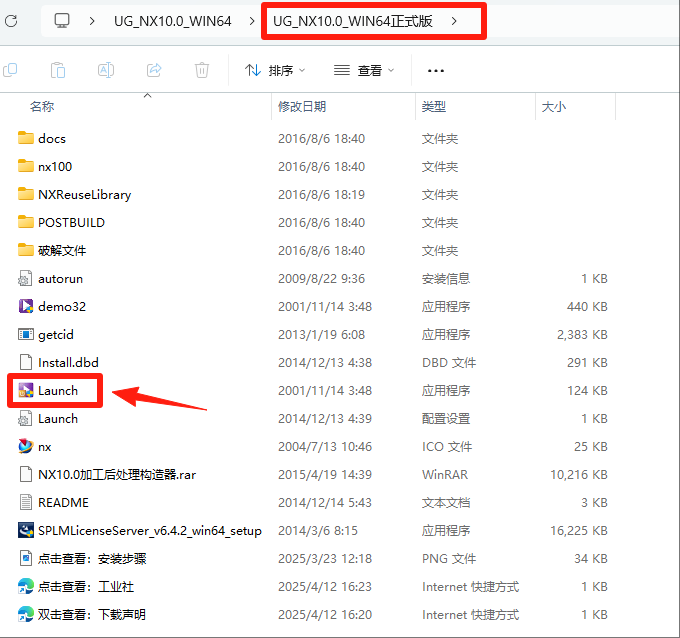Click the NXReuseLibrary folder icon
This screenshot has width=680, height=638.
pyautogui.click(x=26, y=194)
